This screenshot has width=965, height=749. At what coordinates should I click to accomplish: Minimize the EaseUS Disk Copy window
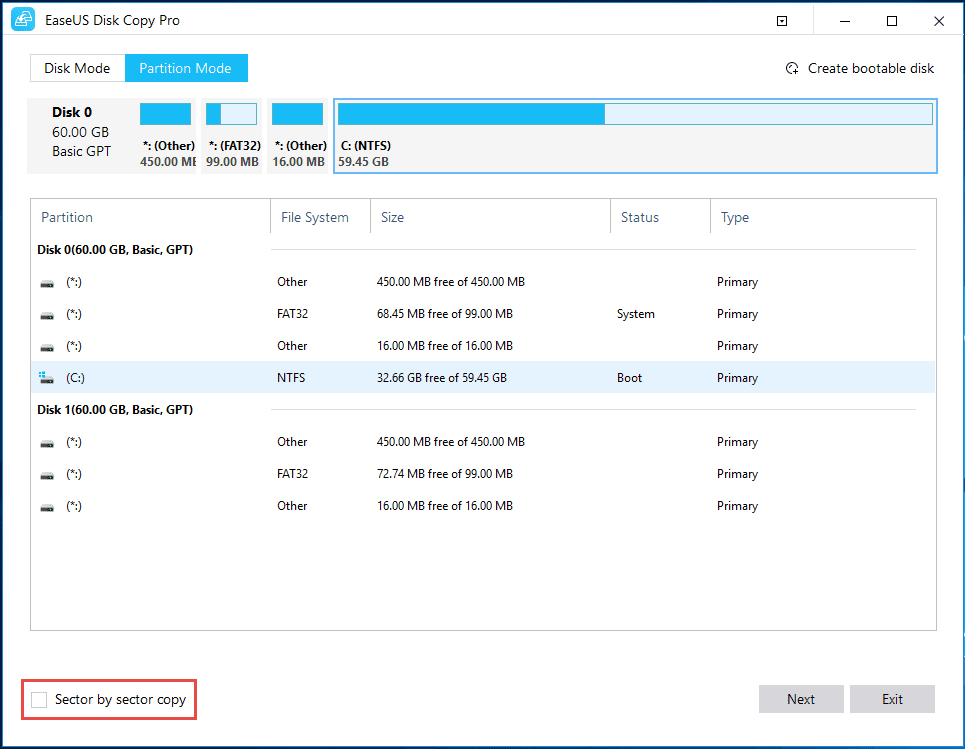(845, 21)
